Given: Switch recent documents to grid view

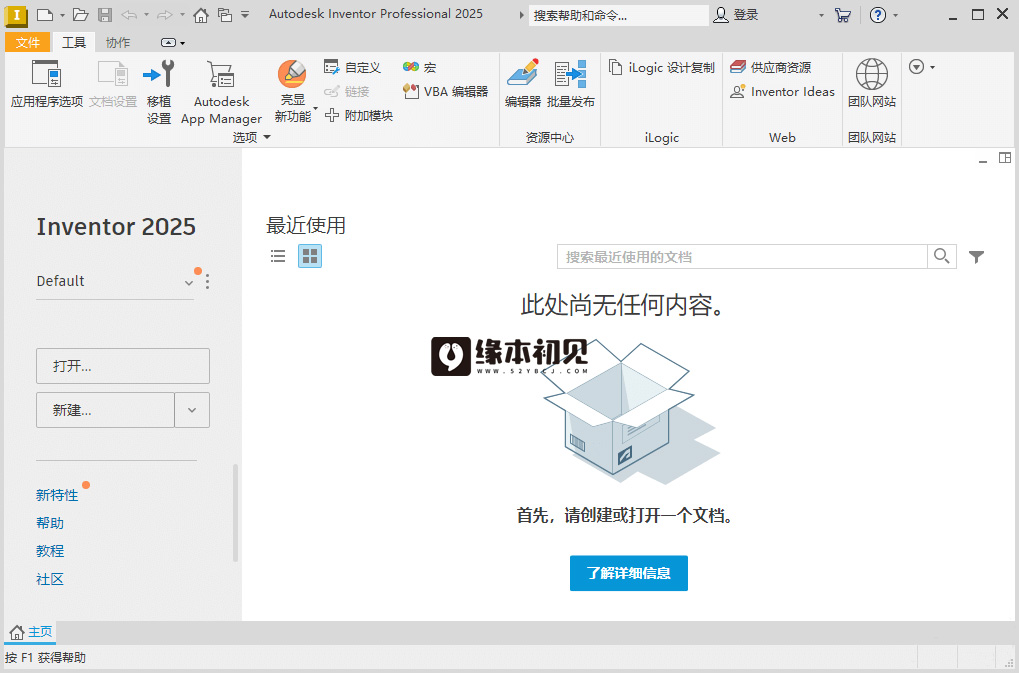Looking at the screenshot, I should pyautogui.click(x=310, y=256).
